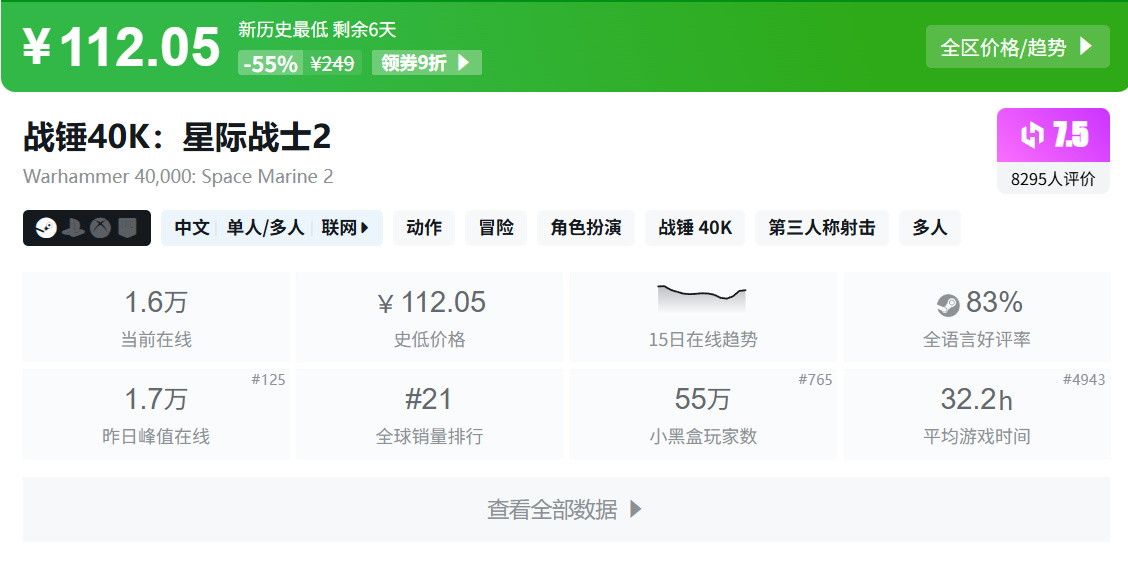Click the score logo beside 7.5
Image resolution: width=1128 pixels, height=563 pixels.
pos(1031,135)
